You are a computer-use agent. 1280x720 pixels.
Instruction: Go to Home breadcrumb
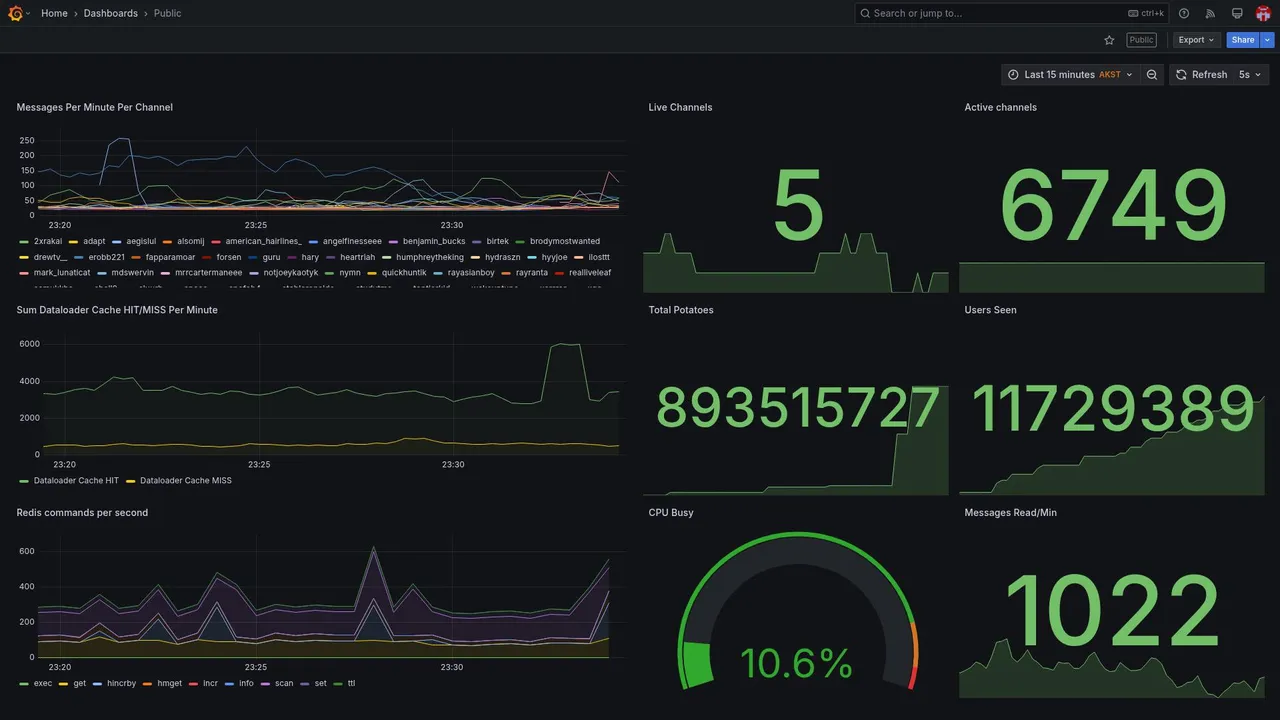[54, 13]
